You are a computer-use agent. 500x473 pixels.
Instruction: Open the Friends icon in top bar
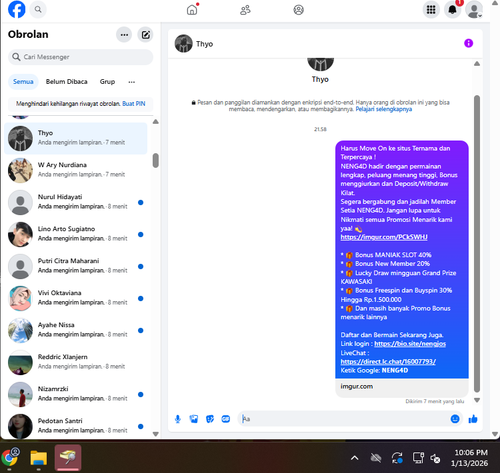[x=245, y=10]
